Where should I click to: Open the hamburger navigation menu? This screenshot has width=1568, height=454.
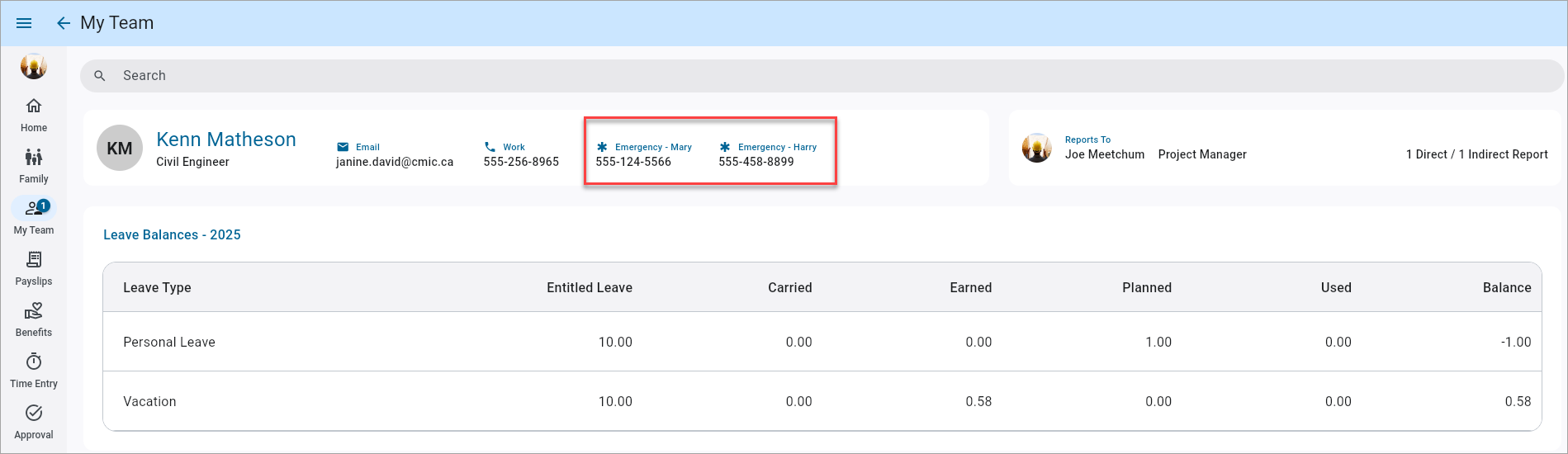(24, 23)
